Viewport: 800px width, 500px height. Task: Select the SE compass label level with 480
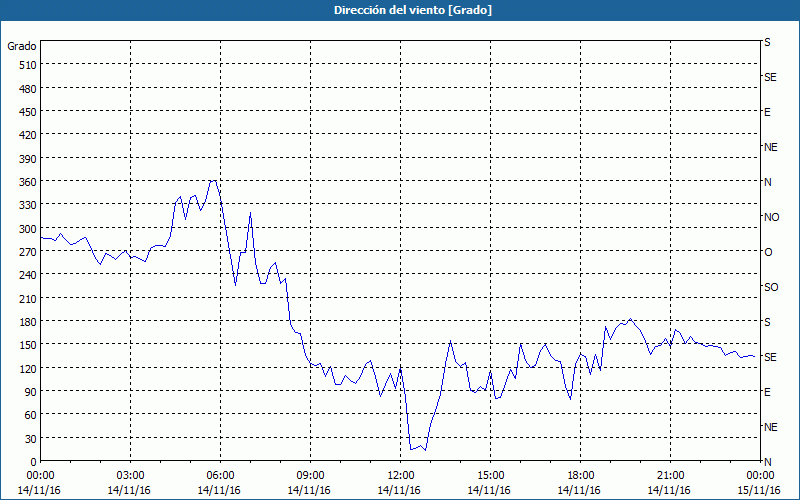click(770, 77)
